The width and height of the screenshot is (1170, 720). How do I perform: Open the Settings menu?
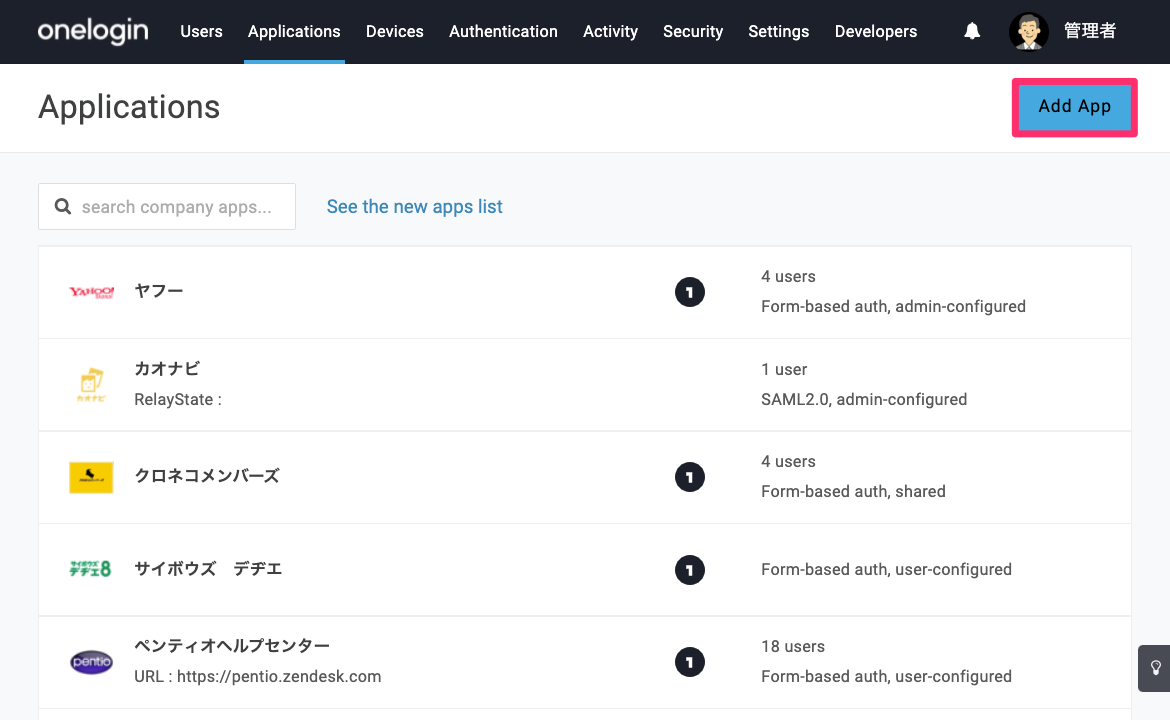pos(778,31)
